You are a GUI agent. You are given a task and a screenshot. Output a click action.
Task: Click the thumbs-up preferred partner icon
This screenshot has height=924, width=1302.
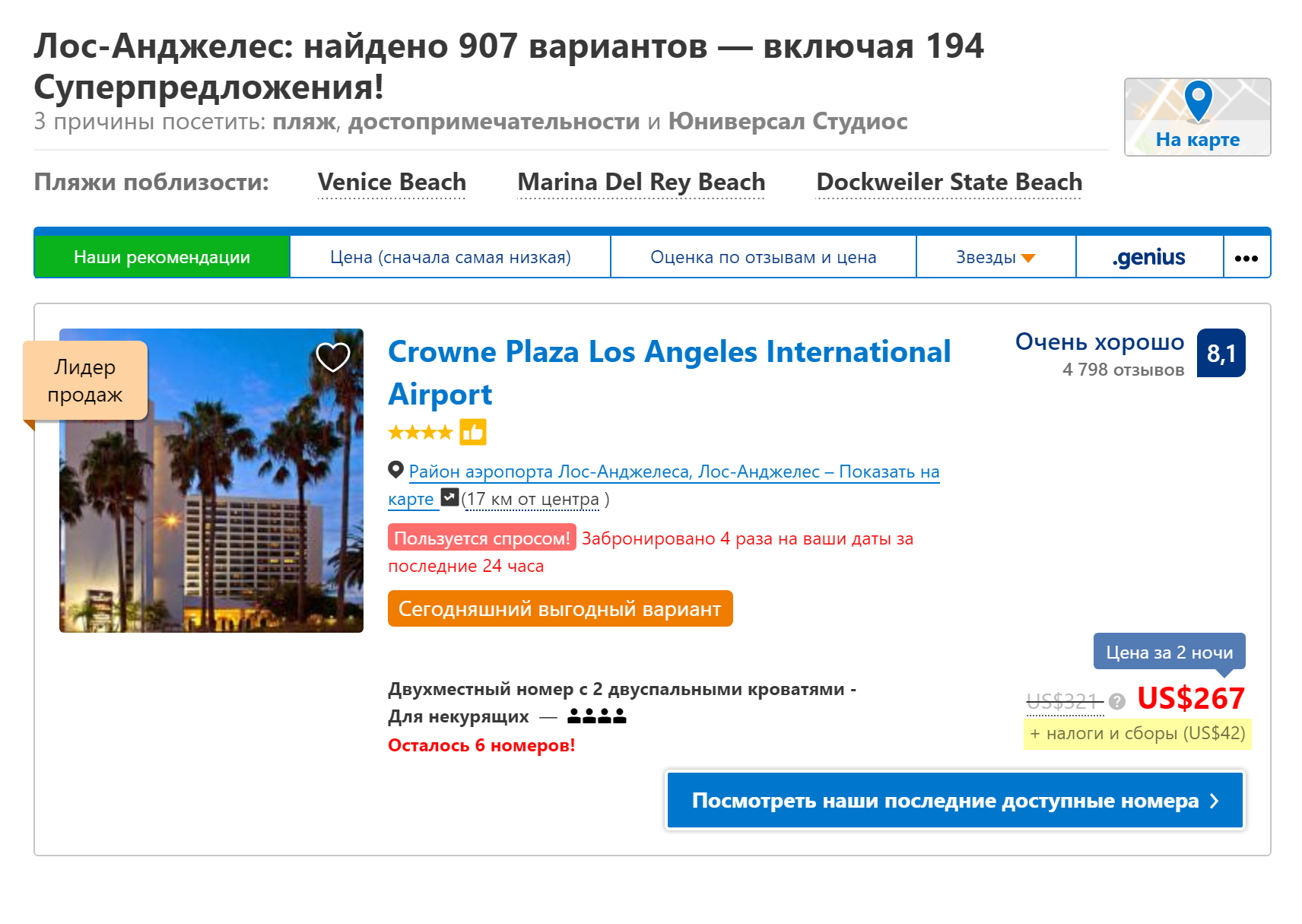pyautogui.click(x=472, y=433)
